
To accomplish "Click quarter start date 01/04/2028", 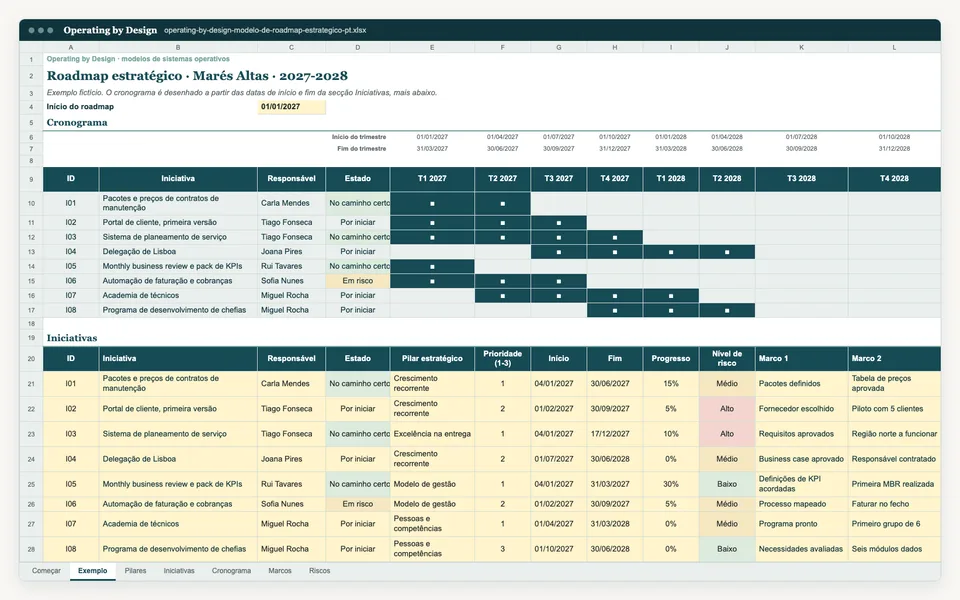I will coord(727,137).
